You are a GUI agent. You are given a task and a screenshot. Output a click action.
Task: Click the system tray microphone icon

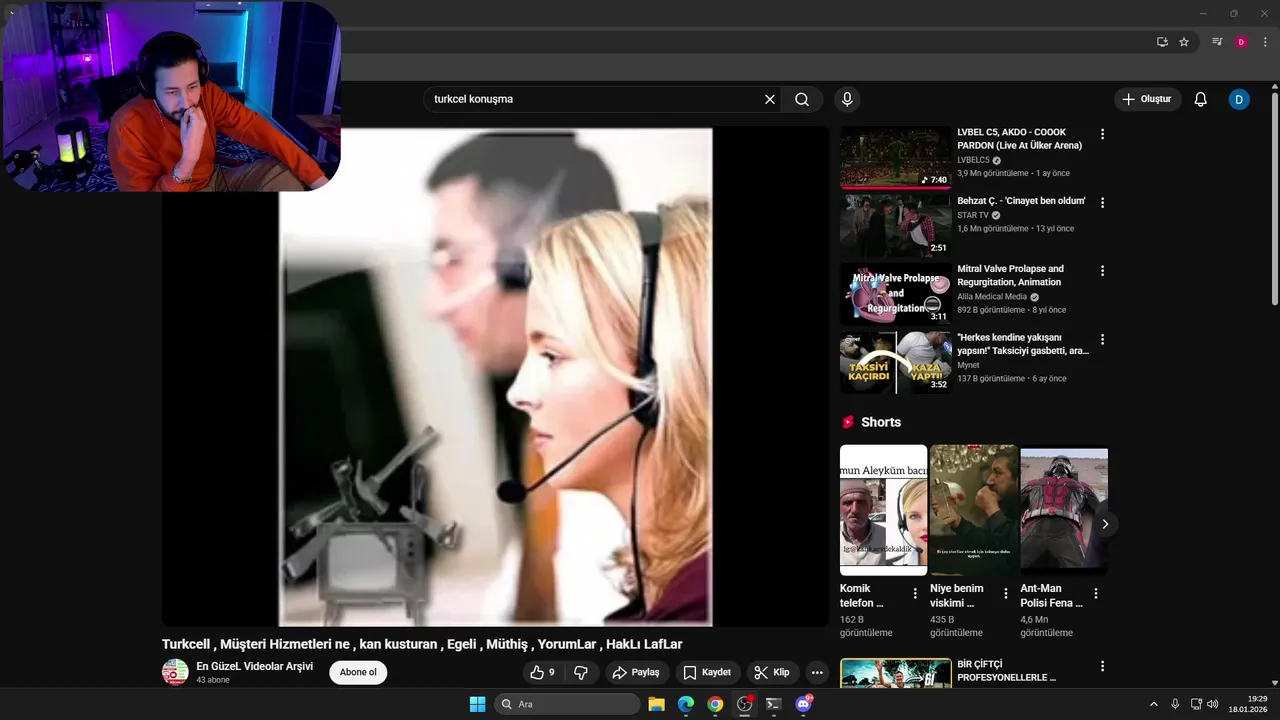(1175, 704)
